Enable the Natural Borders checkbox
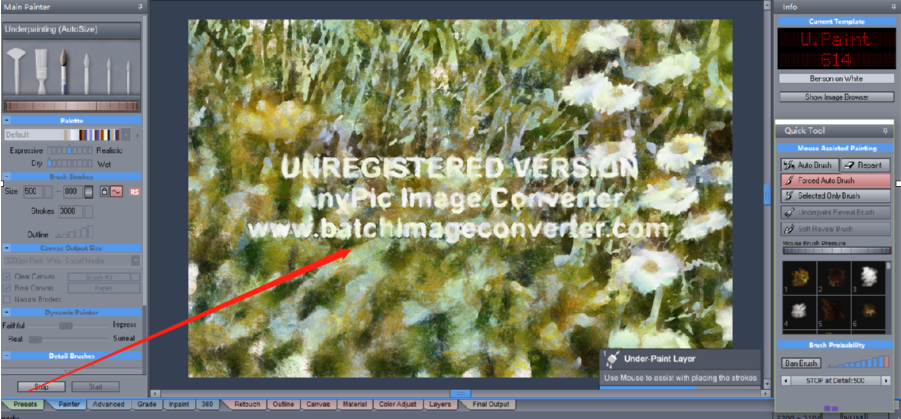This screenshot has height=419, width=901. (x=7, y=299)
